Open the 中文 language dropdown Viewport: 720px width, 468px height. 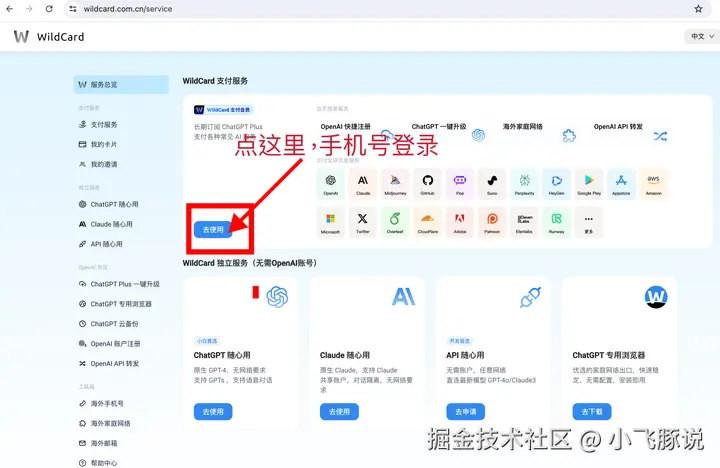702,36
